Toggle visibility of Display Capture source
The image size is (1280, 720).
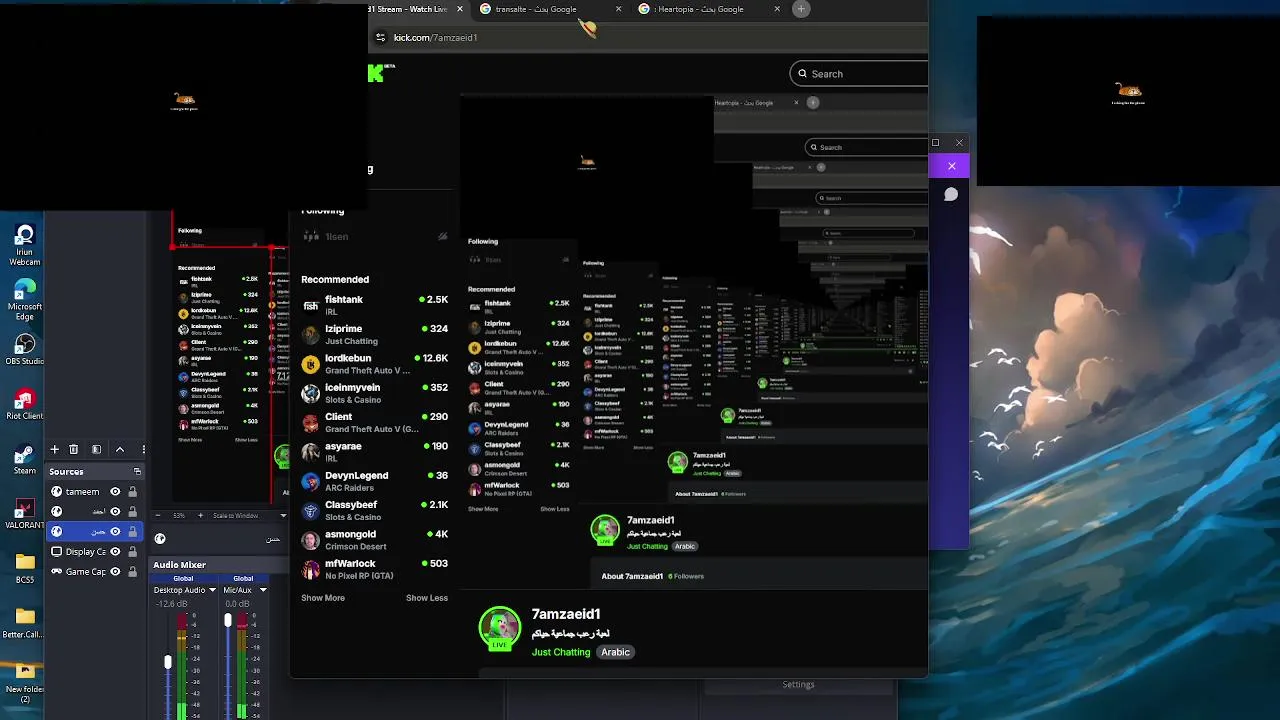(115, 552)
